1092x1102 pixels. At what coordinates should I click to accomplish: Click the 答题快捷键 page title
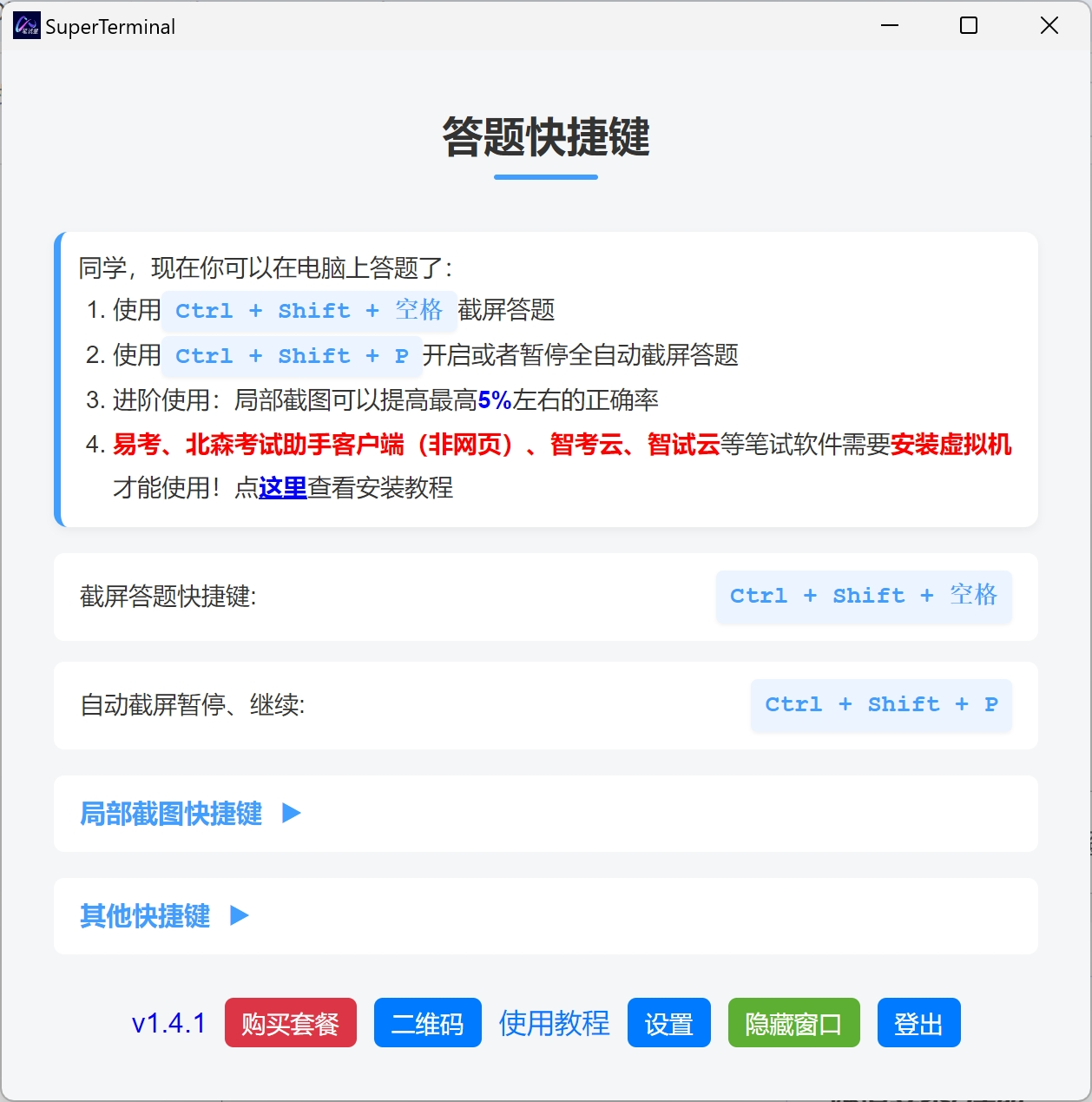(546, 137)
